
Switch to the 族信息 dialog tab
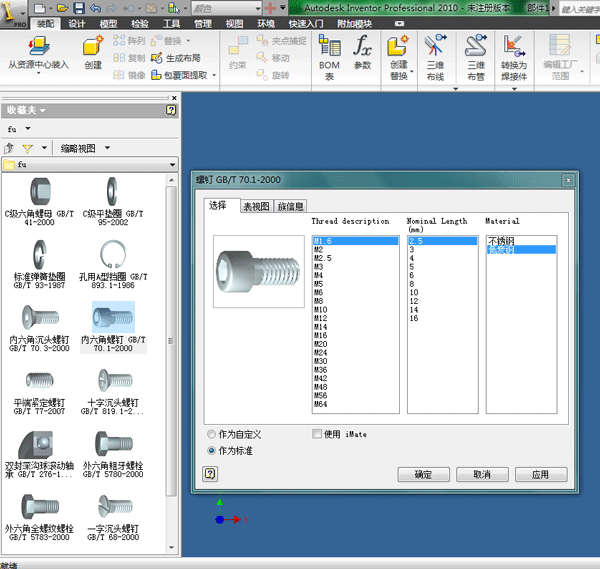click(290, 207)
